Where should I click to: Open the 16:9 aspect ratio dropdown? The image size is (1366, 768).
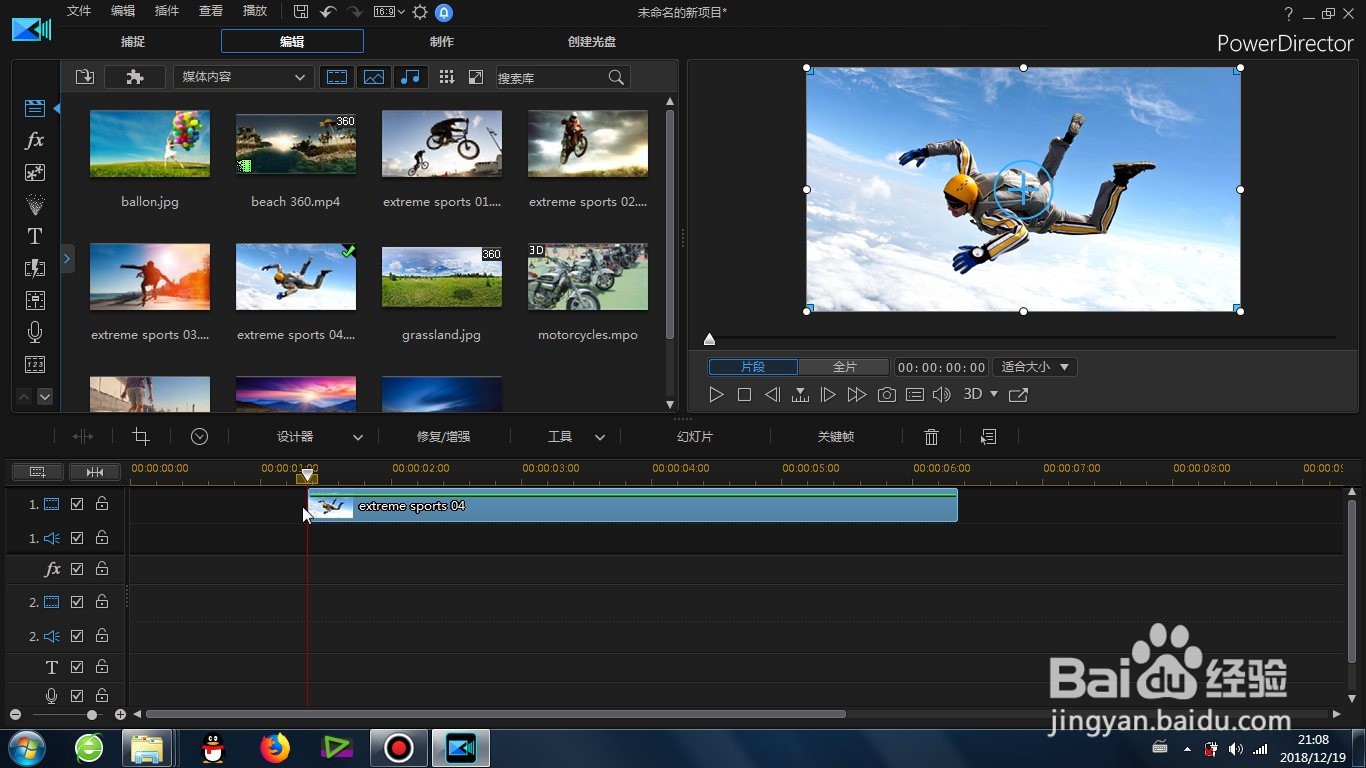(x=389, y=12)
